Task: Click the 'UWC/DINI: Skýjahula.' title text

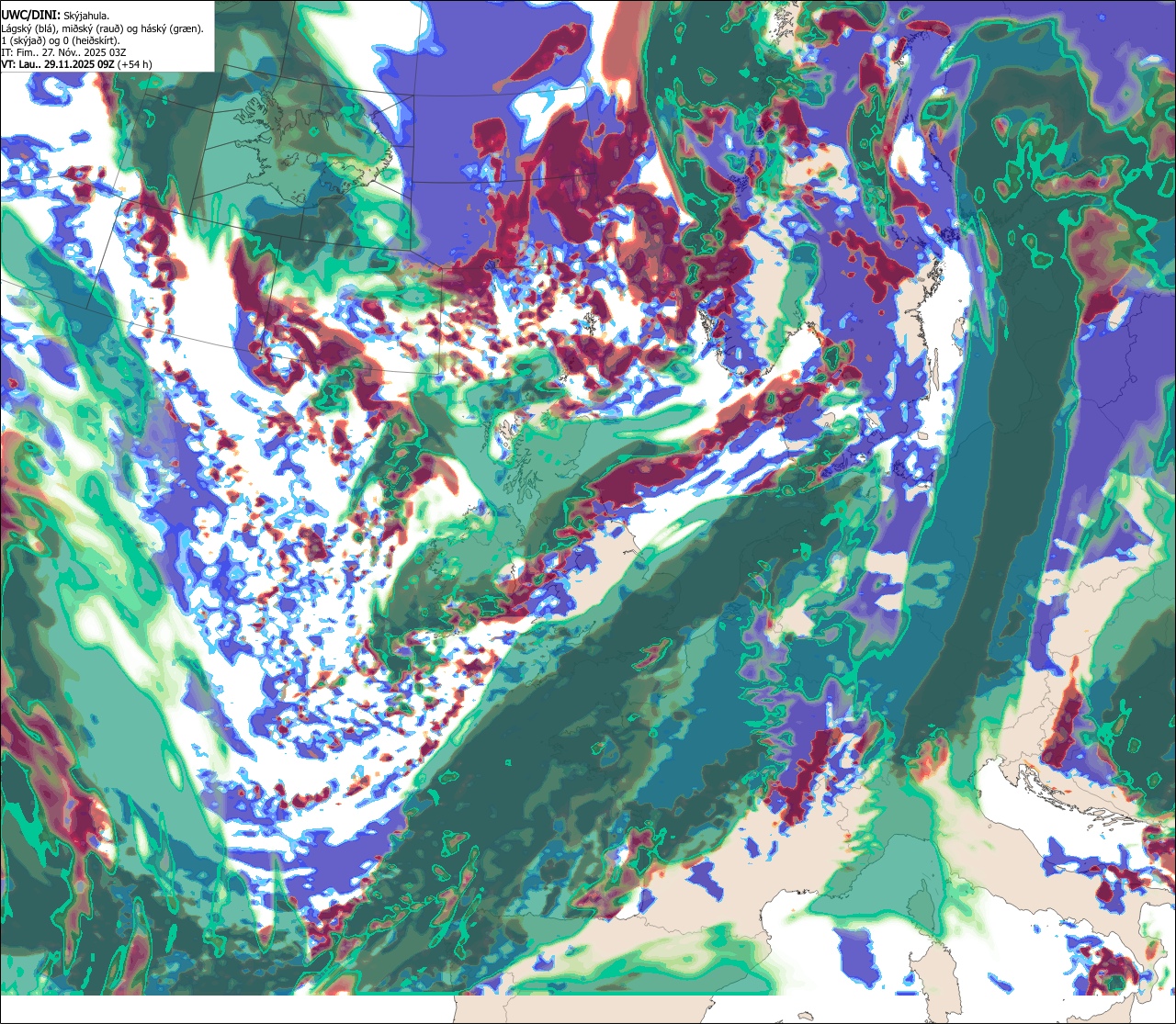Action: pyautogui.click(x=55, y=15)
